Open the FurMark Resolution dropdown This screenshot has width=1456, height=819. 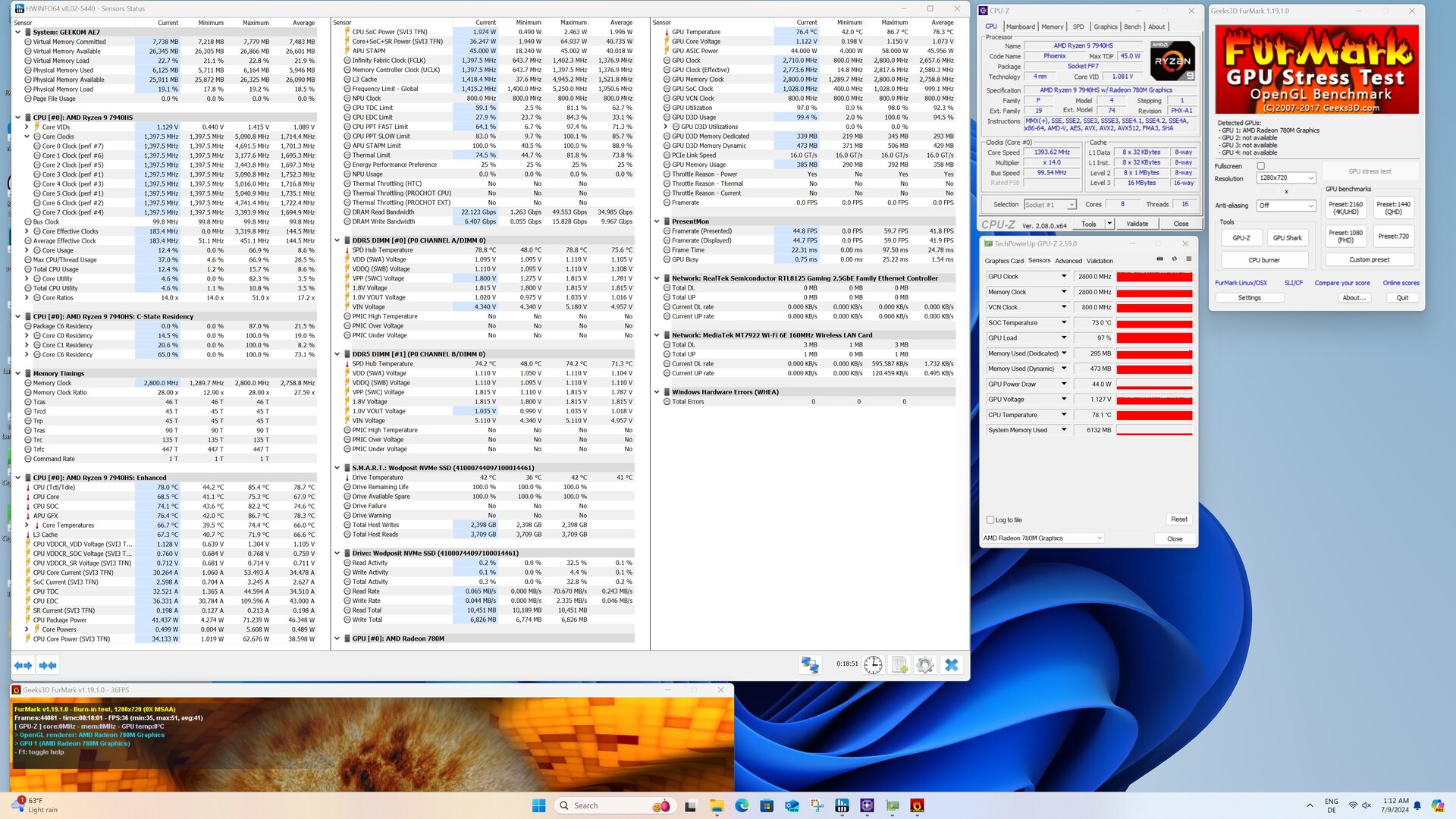(x=1285, y=178)
